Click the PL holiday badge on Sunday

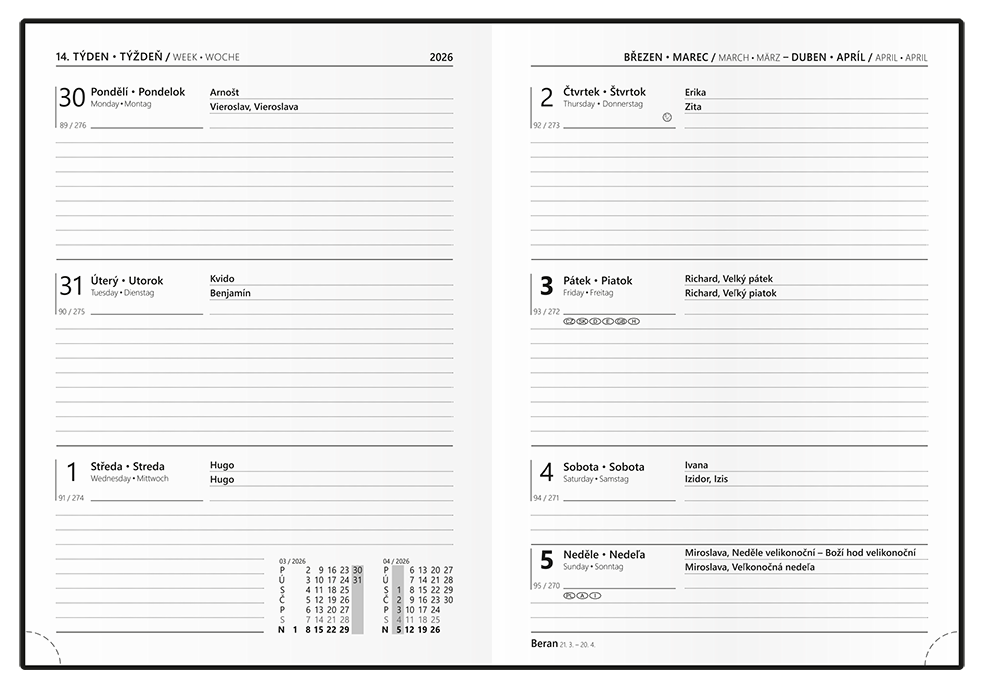pos(570,596)
